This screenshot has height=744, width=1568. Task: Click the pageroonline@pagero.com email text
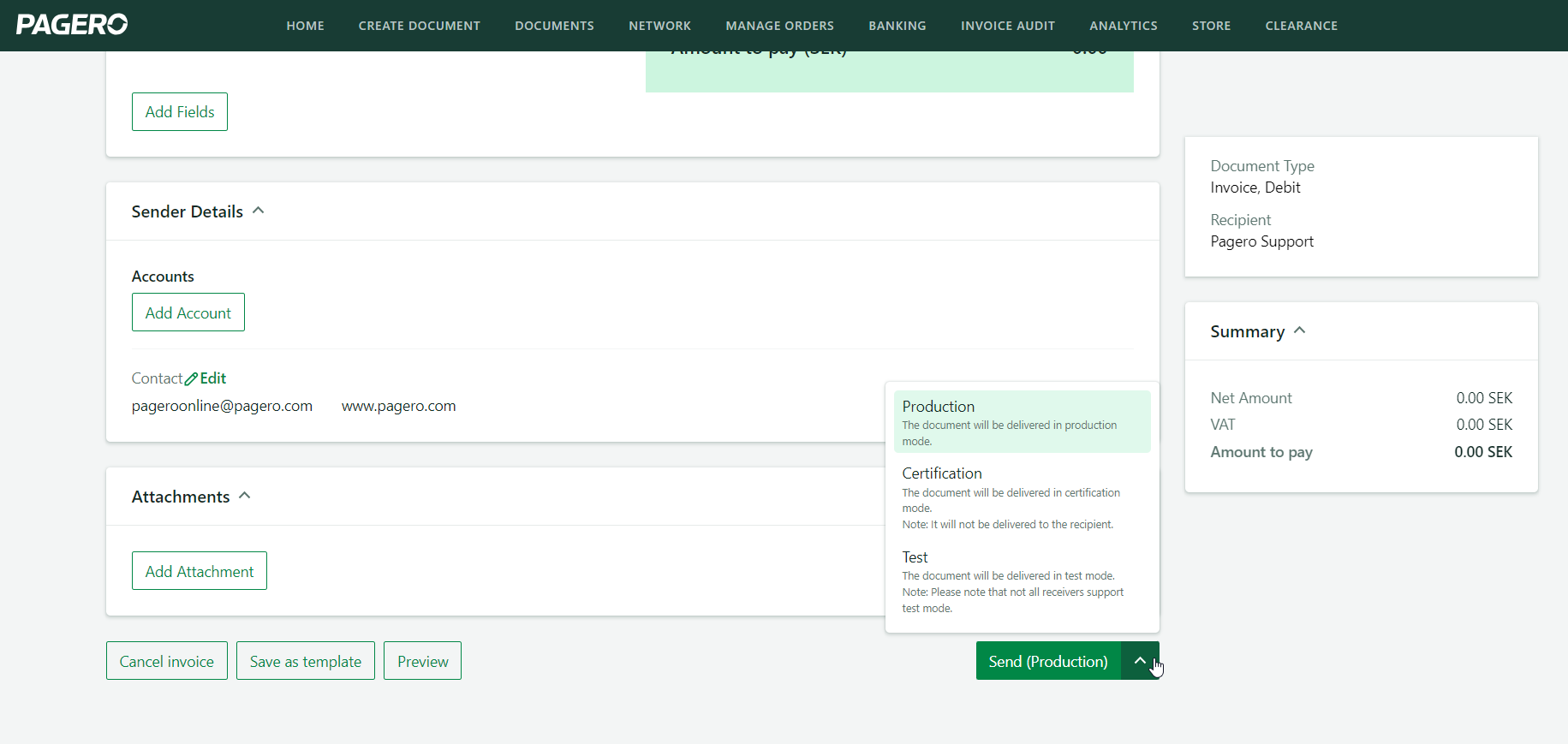[222, 406]
